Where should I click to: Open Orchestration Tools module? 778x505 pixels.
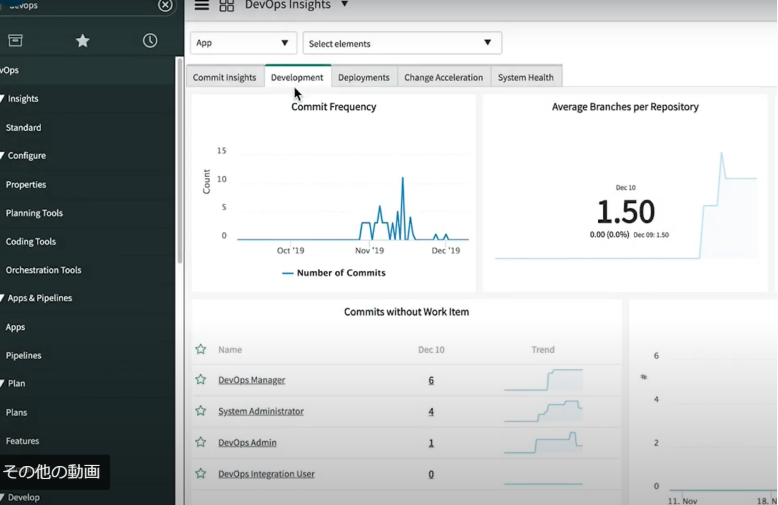pos(44,270)
